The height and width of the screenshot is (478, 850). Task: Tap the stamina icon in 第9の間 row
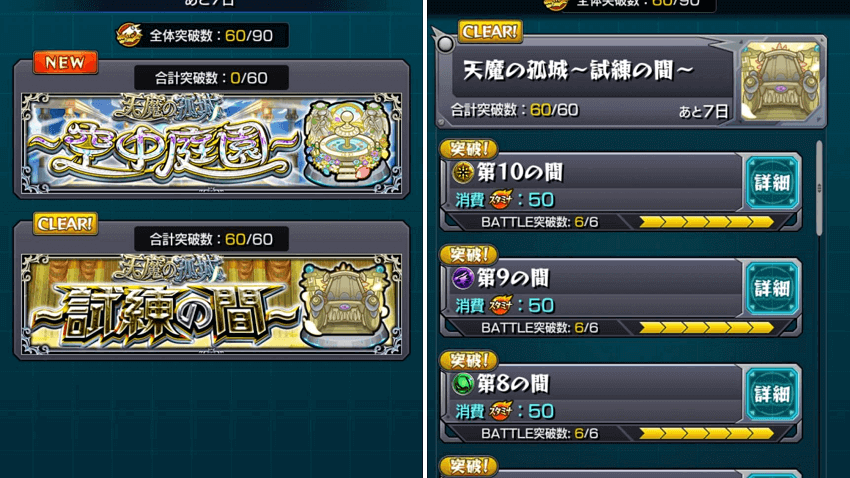tap(500, 305)
